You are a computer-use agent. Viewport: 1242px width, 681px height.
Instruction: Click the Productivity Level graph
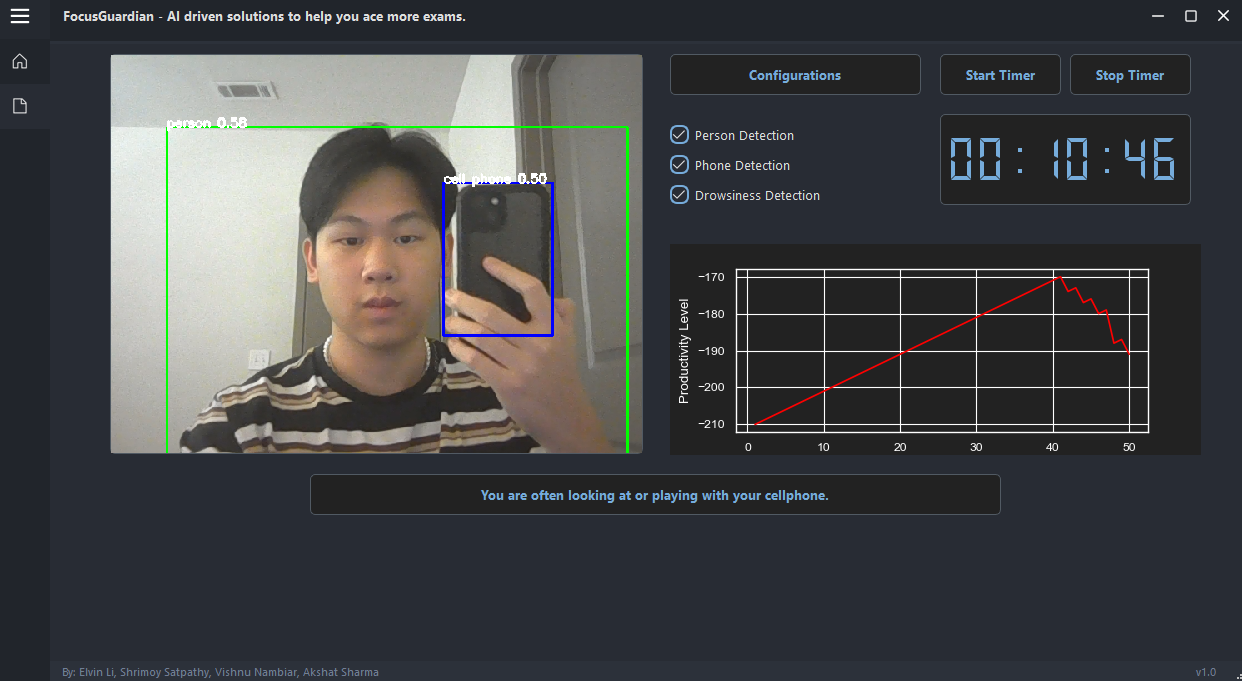point(935,350)
